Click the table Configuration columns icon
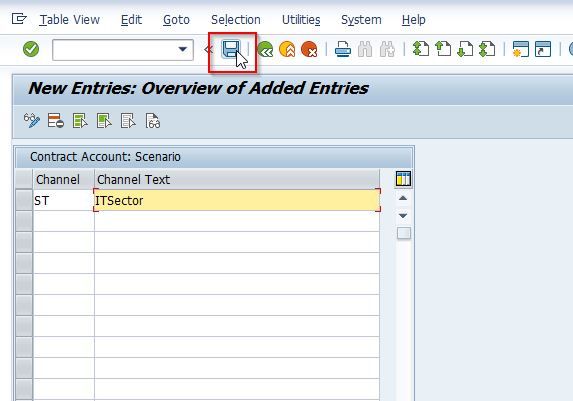Screen dimensions: 573x401 (x=403, y=179)
